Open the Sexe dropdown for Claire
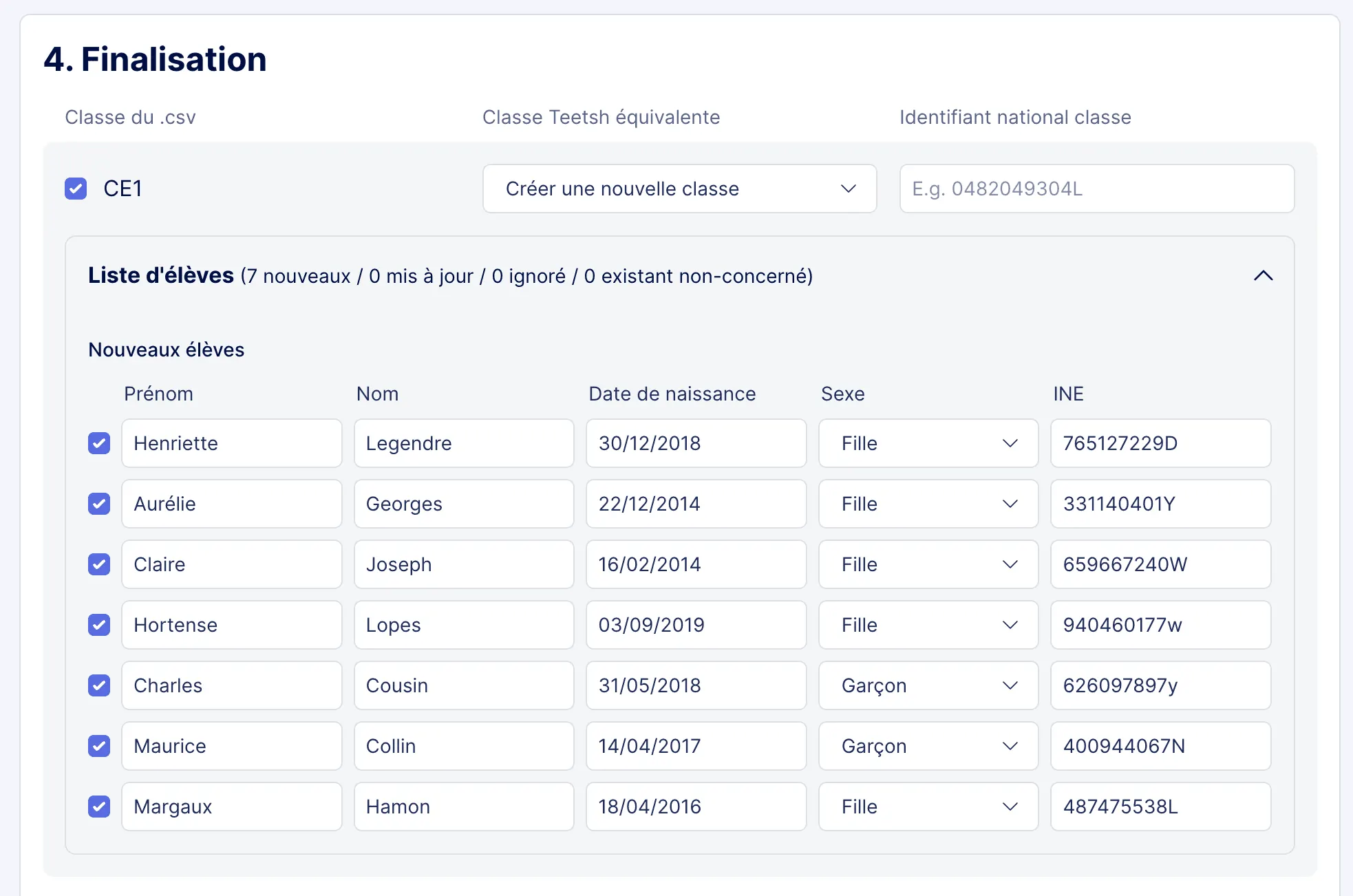Screen dimensions: 1353x896 tap(928, 564)
